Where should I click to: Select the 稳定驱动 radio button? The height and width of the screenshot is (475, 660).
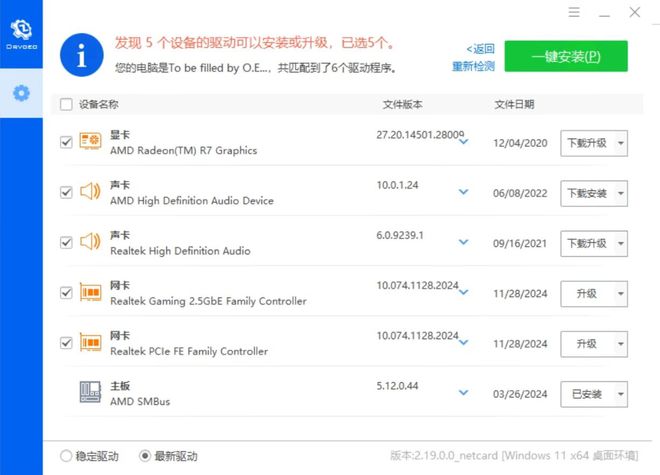coord(66,456)
